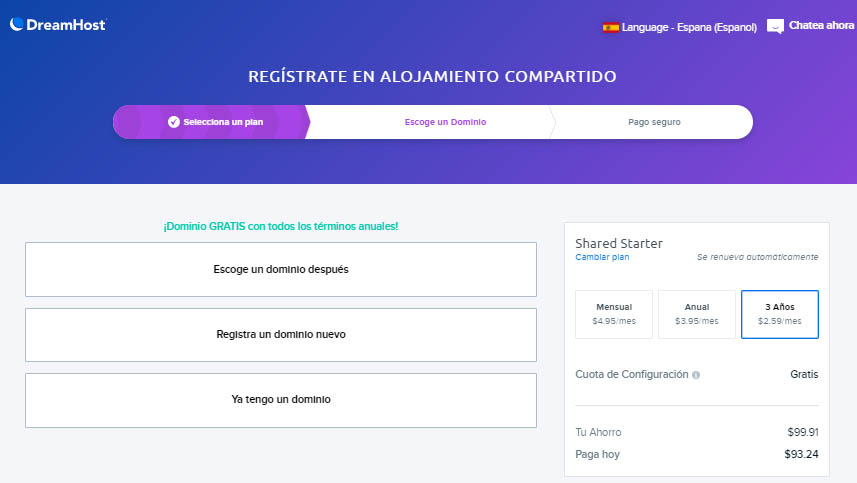Click the info icon beside Cuota de Configuración
857x483 pixels.
point(696,375)
